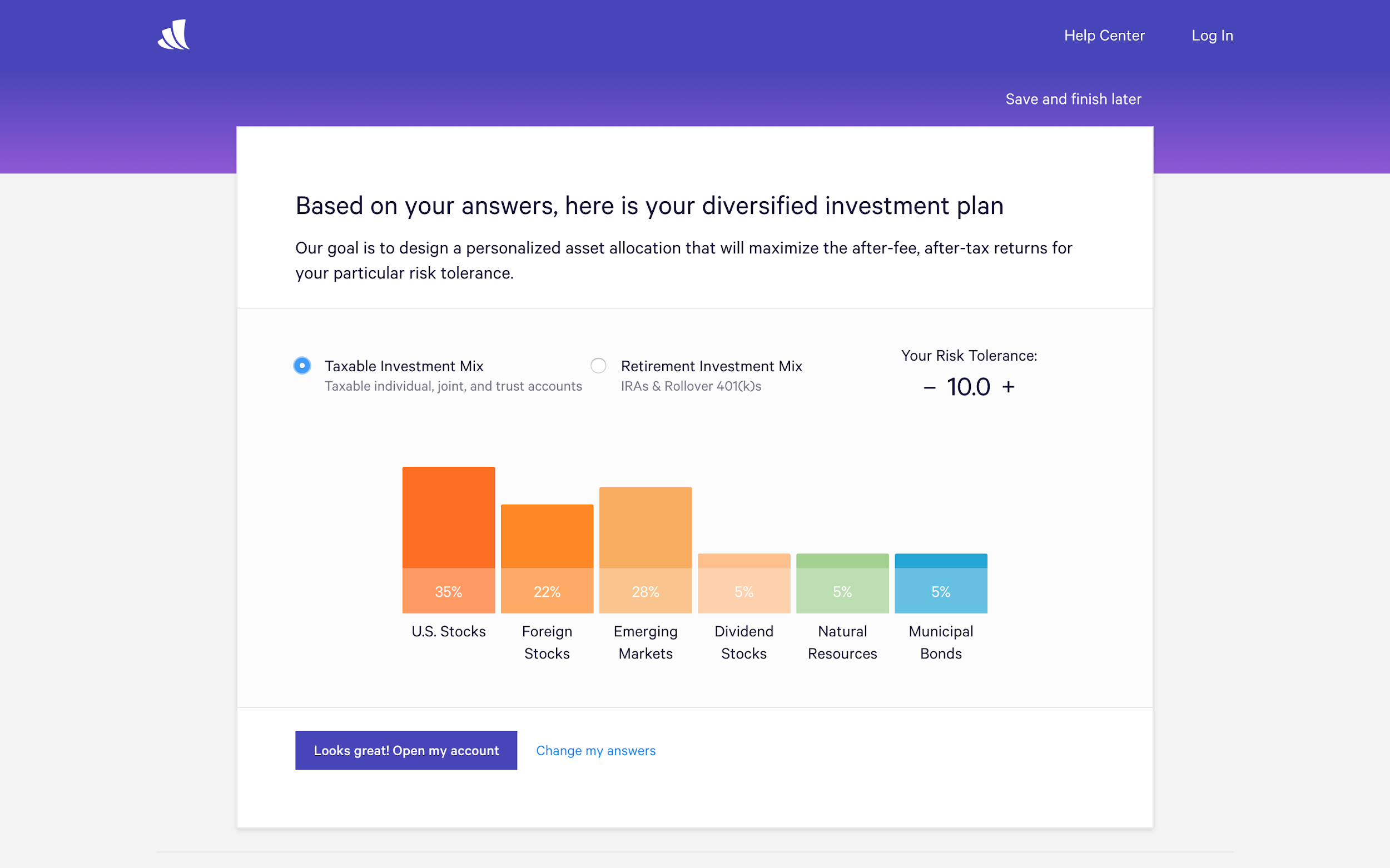
Task: Click the Wealthfront logo icon
Action: 173,34
